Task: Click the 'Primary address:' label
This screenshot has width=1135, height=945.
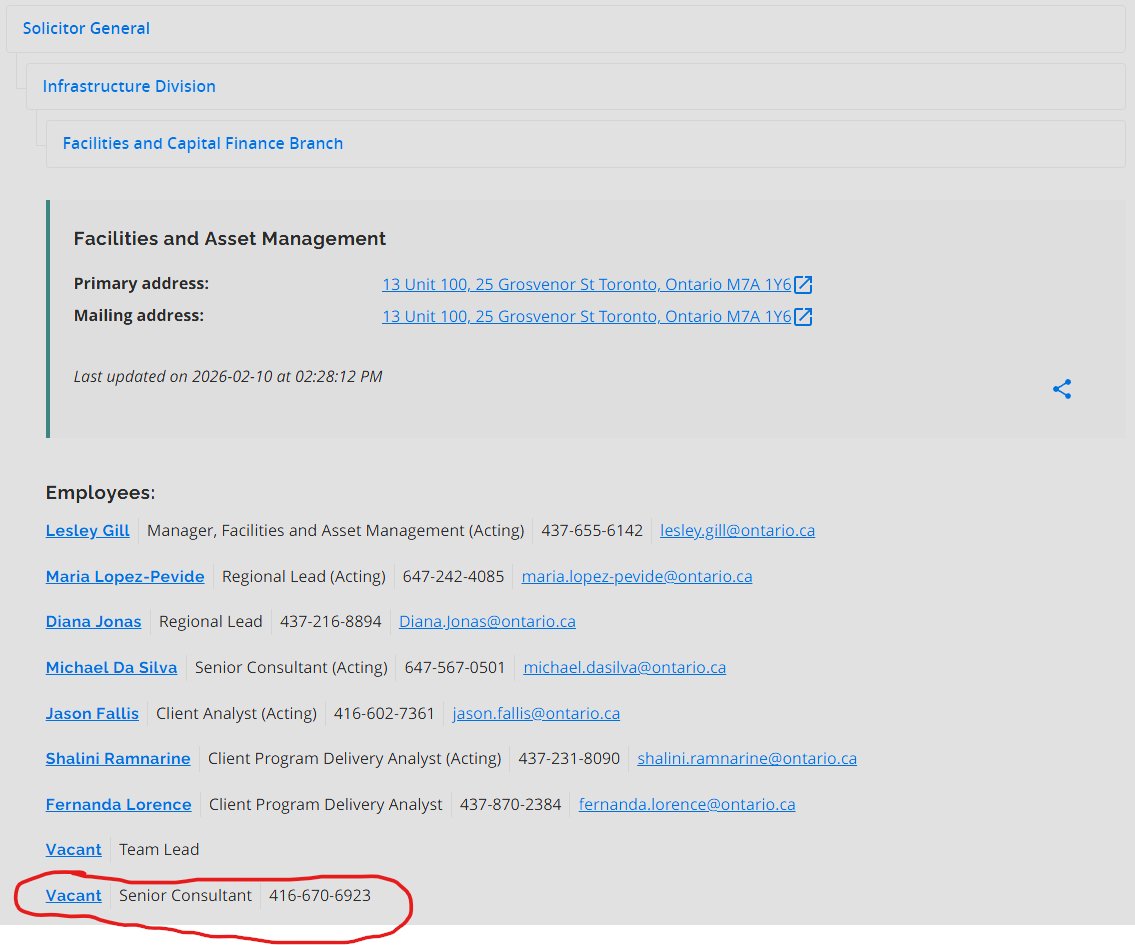Action: (x=141, y=284)
